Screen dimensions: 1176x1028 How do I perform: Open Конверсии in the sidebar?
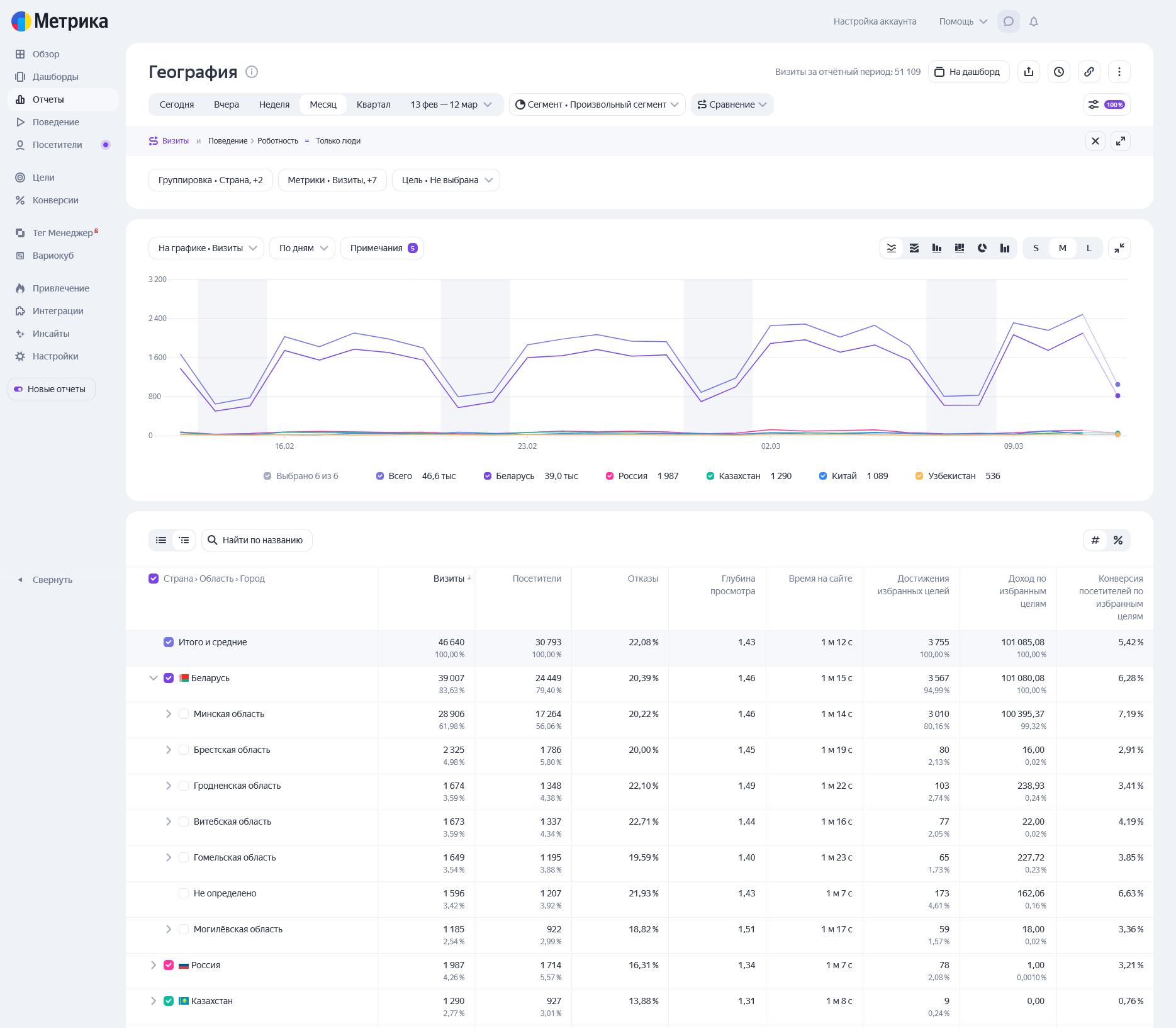click(x=55, y=200)
